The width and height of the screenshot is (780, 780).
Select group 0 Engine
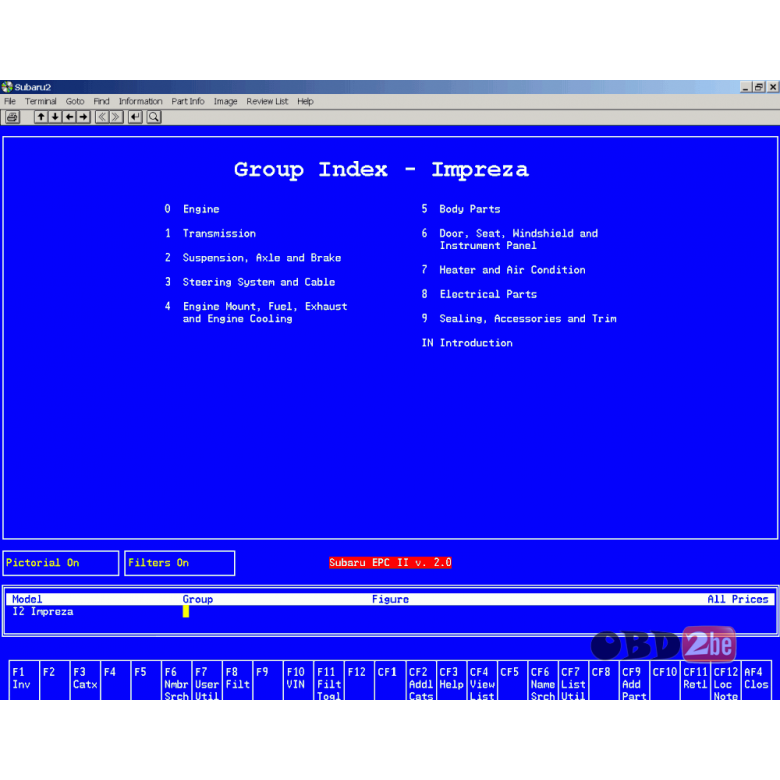click(x=192, y=209)
